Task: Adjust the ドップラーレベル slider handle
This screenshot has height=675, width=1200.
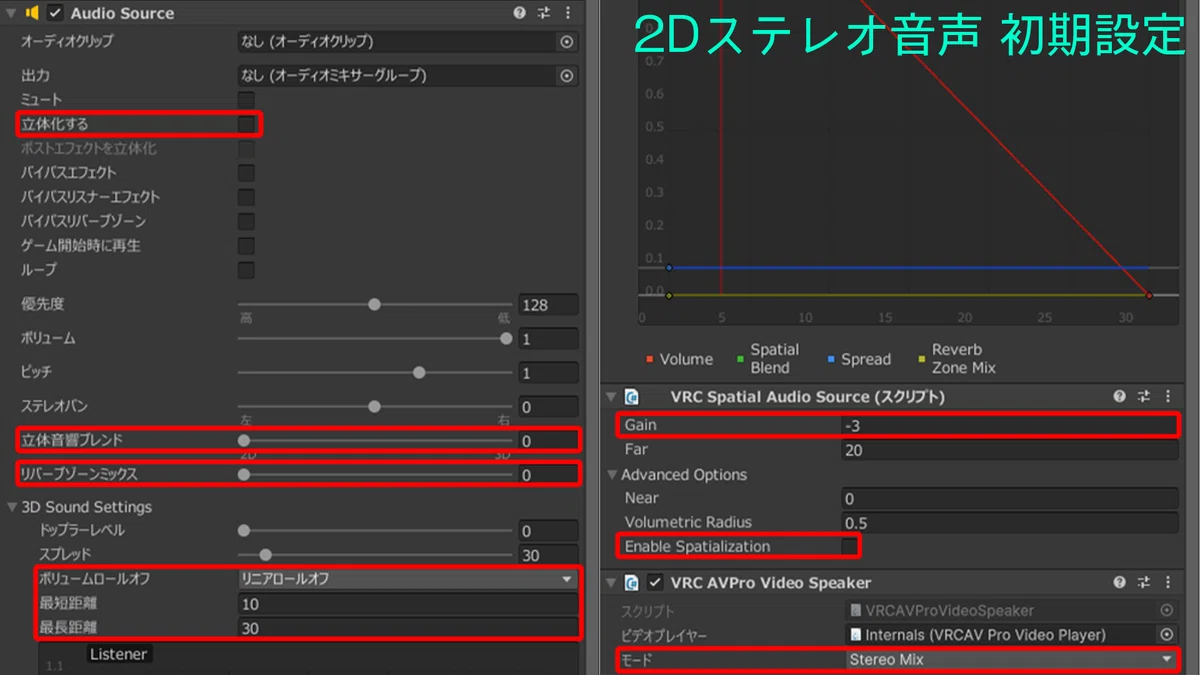Action: (x=244, y=531)
